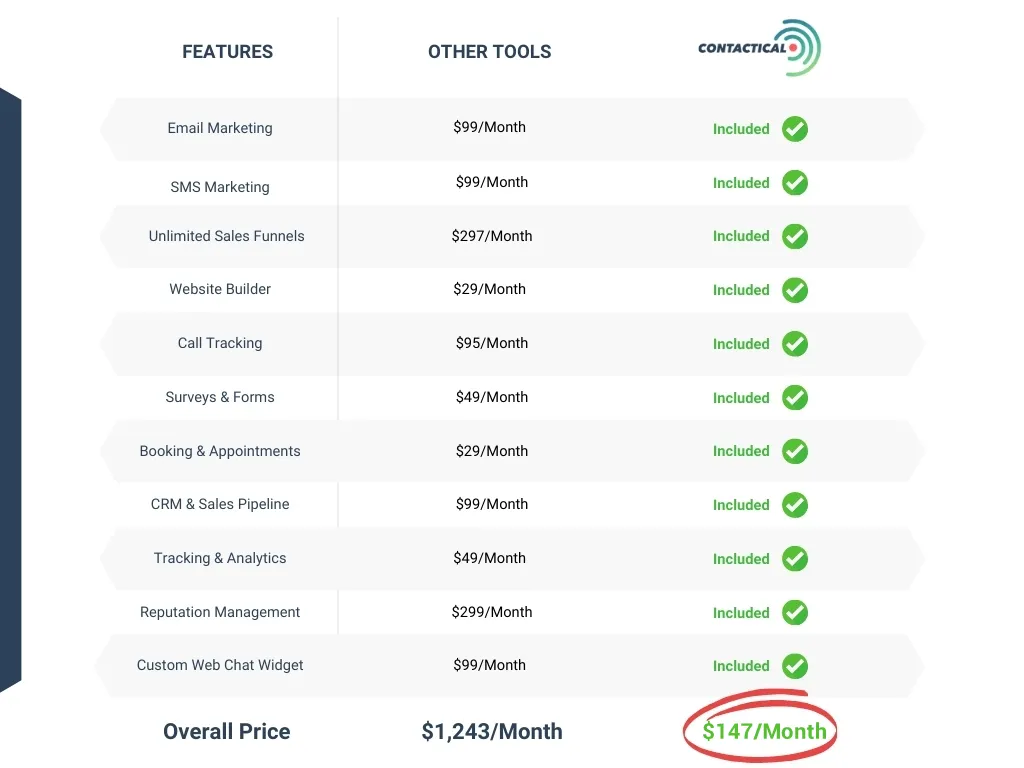
Task: Click the $297/Month Sales Funnels price
Action: pyautogui.click(x=492, y=236)
